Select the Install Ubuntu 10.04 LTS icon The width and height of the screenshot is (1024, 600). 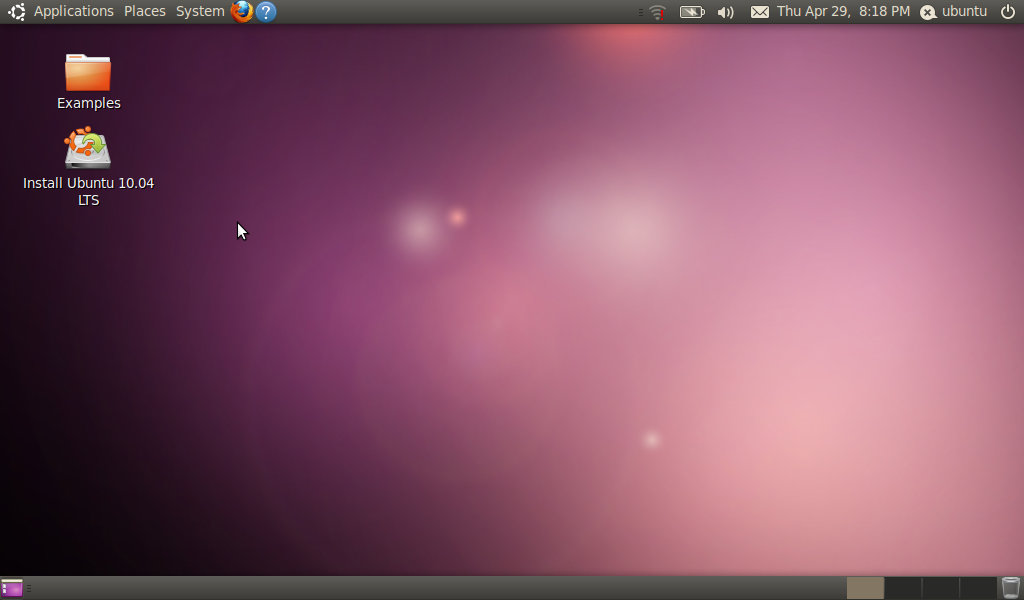88,149
